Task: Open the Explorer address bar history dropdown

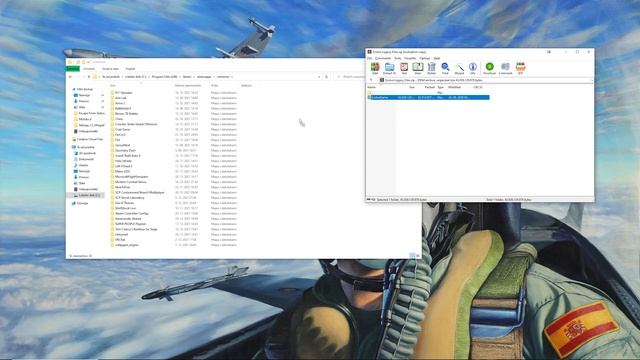Action: coord(319,77)
